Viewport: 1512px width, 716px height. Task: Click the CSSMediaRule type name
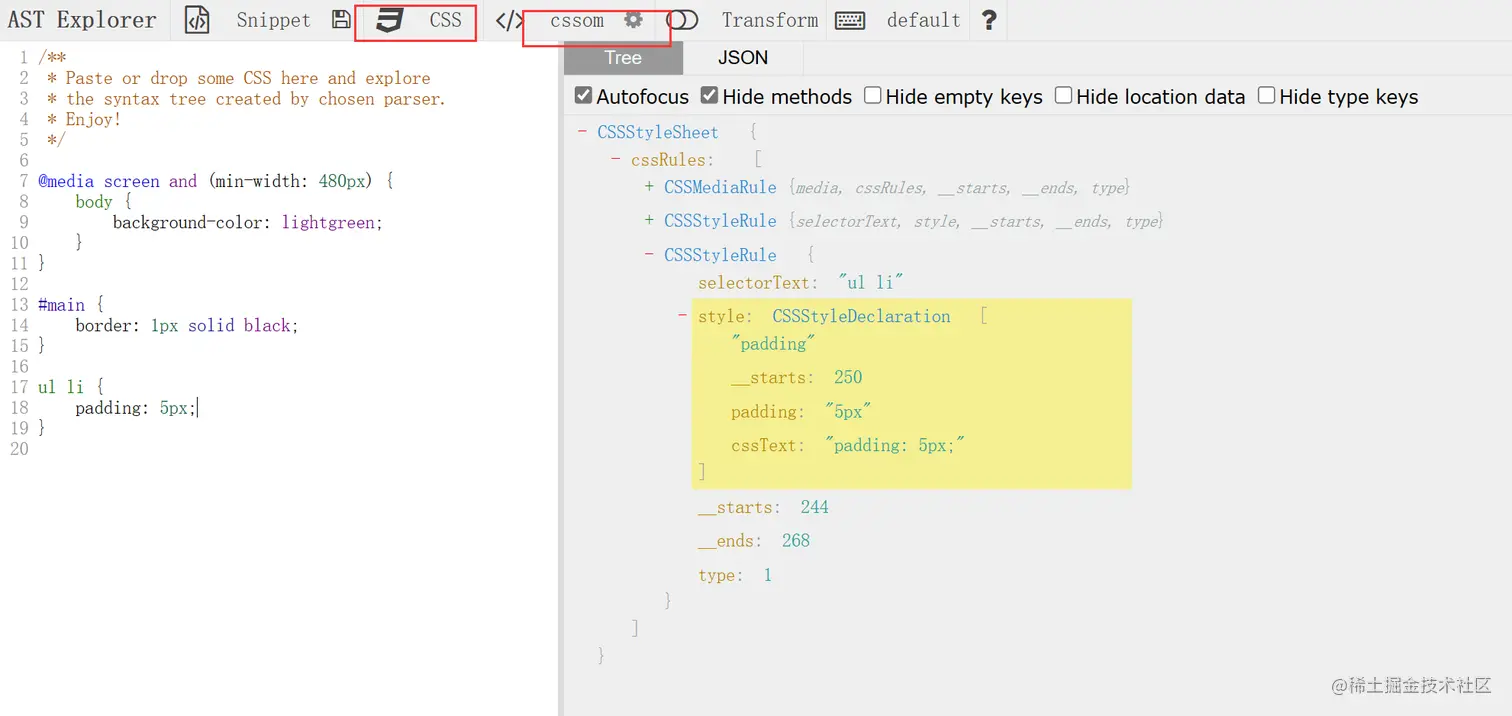point(720,187)
